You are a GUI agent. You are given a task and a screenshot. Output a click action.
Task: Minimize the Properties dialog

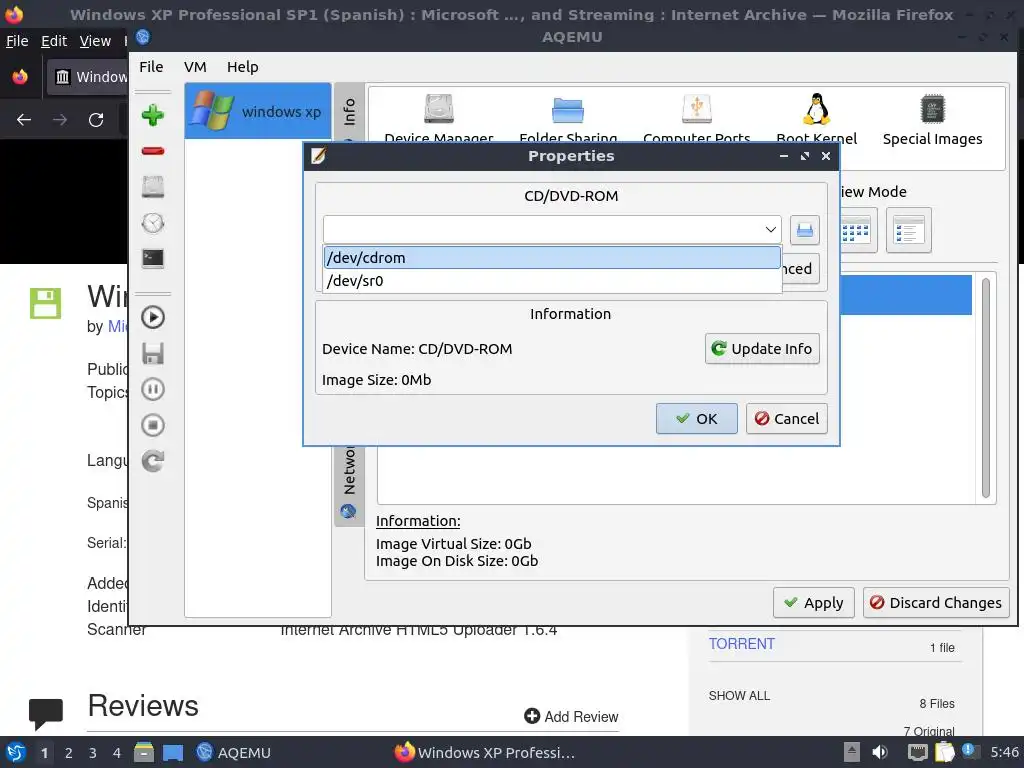pyautogui.click(x=784, y=156)
